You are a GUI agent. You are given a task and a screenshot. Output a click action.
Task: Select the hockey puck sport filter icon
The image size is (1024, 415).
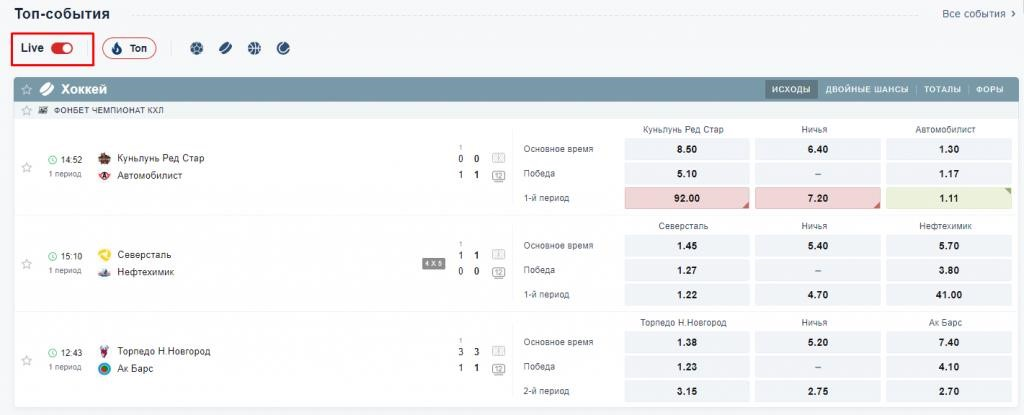(225, 48)
